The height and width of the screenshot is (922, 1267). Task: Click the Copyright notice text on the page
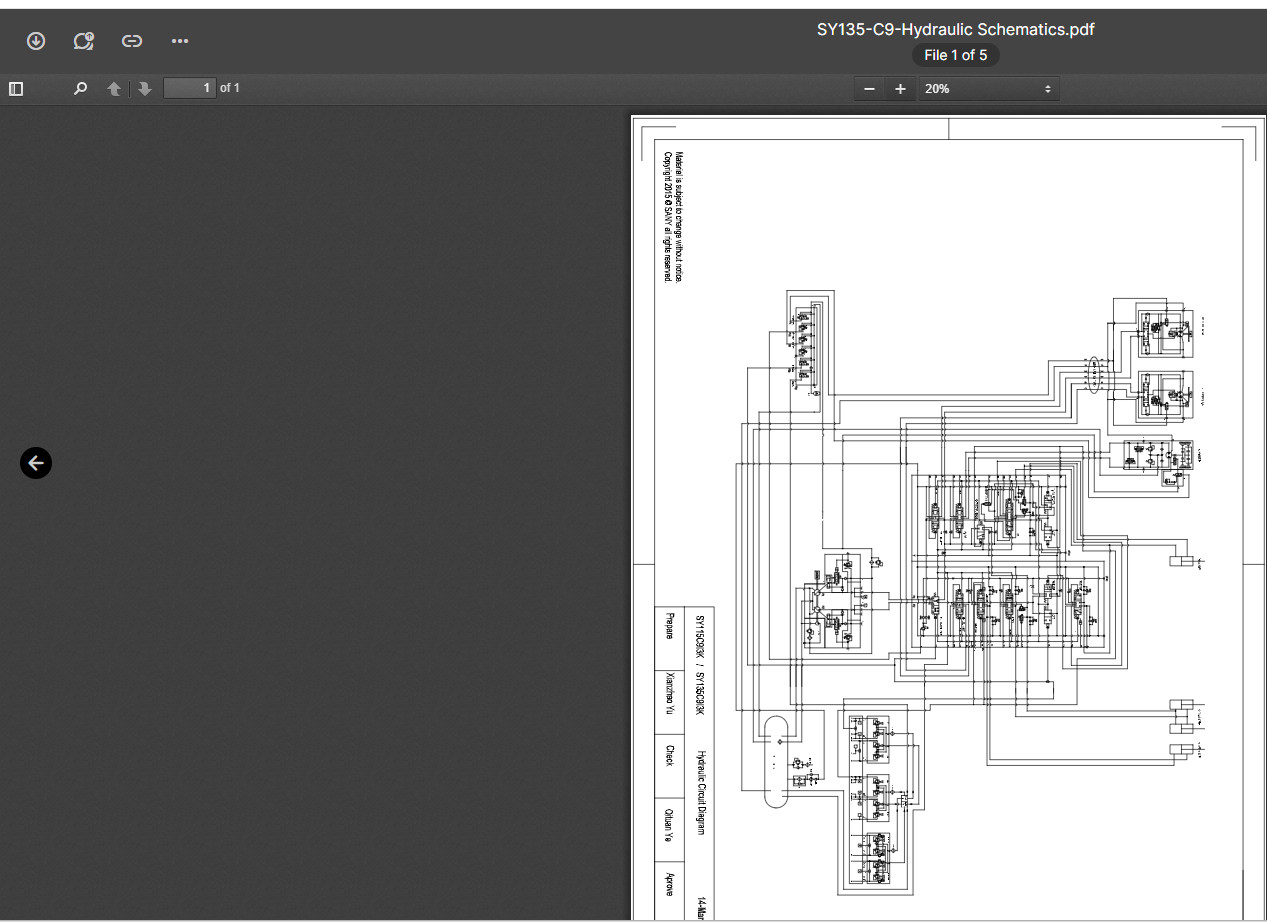click(668, 217)
